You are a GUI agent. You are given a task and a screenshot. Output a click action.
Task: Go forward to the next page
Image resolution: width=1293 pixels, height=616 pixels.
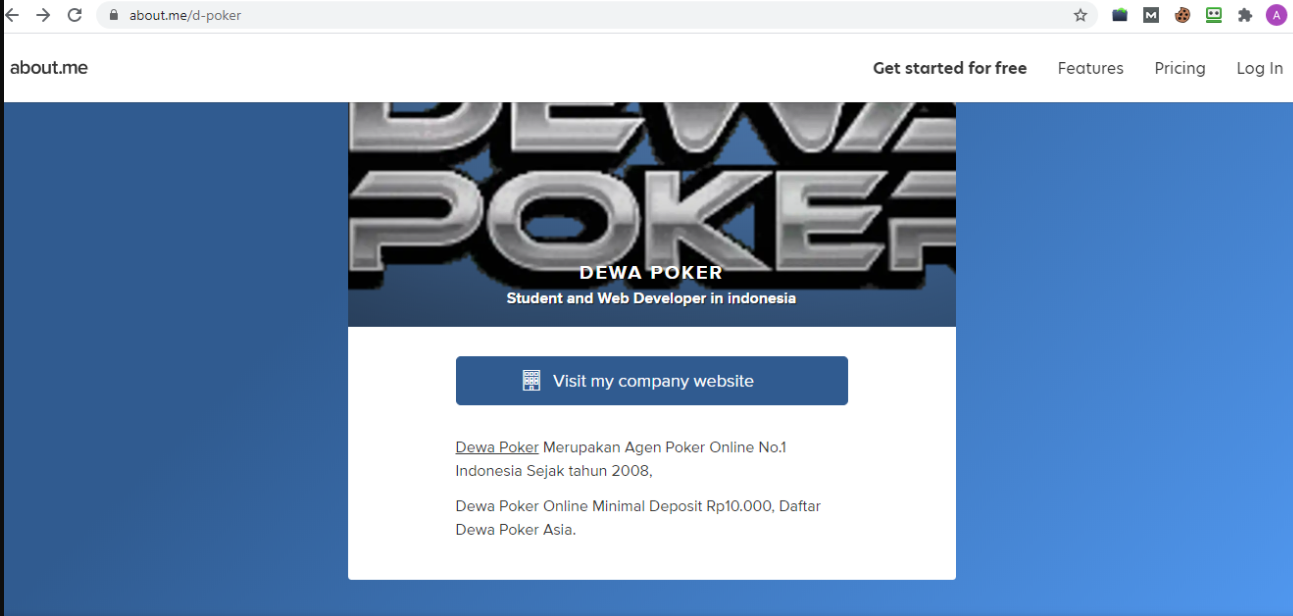(43, 15)
